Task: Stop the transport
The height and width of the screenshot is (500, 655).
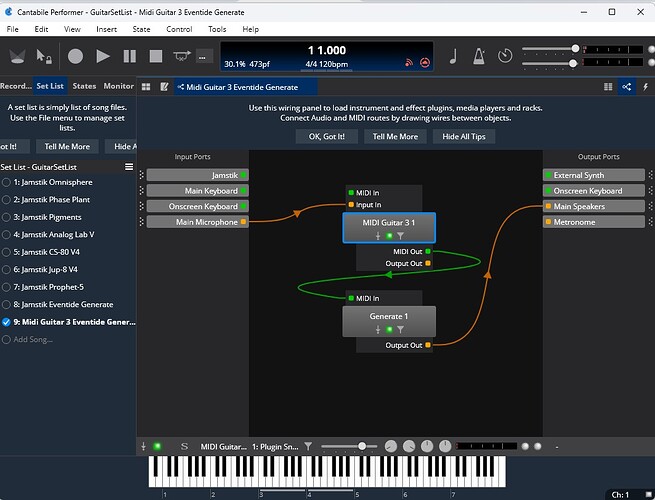Action: (x=156, y=56)
